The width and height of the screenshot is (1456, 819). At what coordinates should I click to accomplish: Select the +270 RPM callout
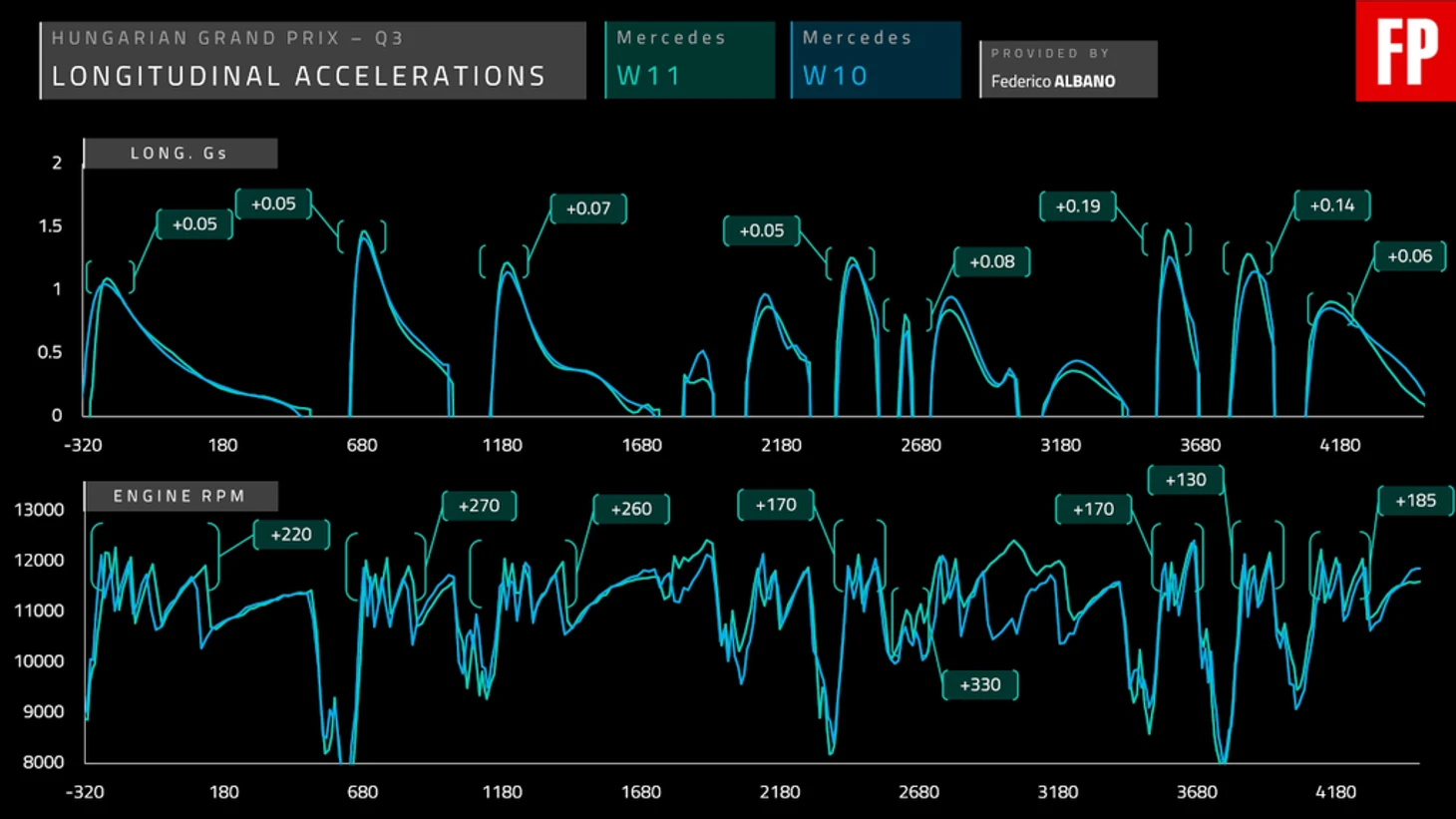pyautogui.click(x=479, y=506)
